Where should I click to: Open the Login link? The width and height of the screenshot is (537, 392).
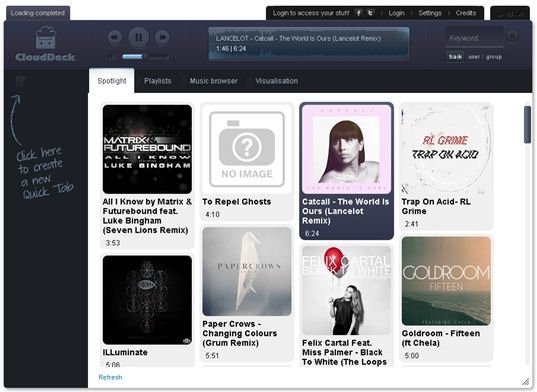[396, 13]
